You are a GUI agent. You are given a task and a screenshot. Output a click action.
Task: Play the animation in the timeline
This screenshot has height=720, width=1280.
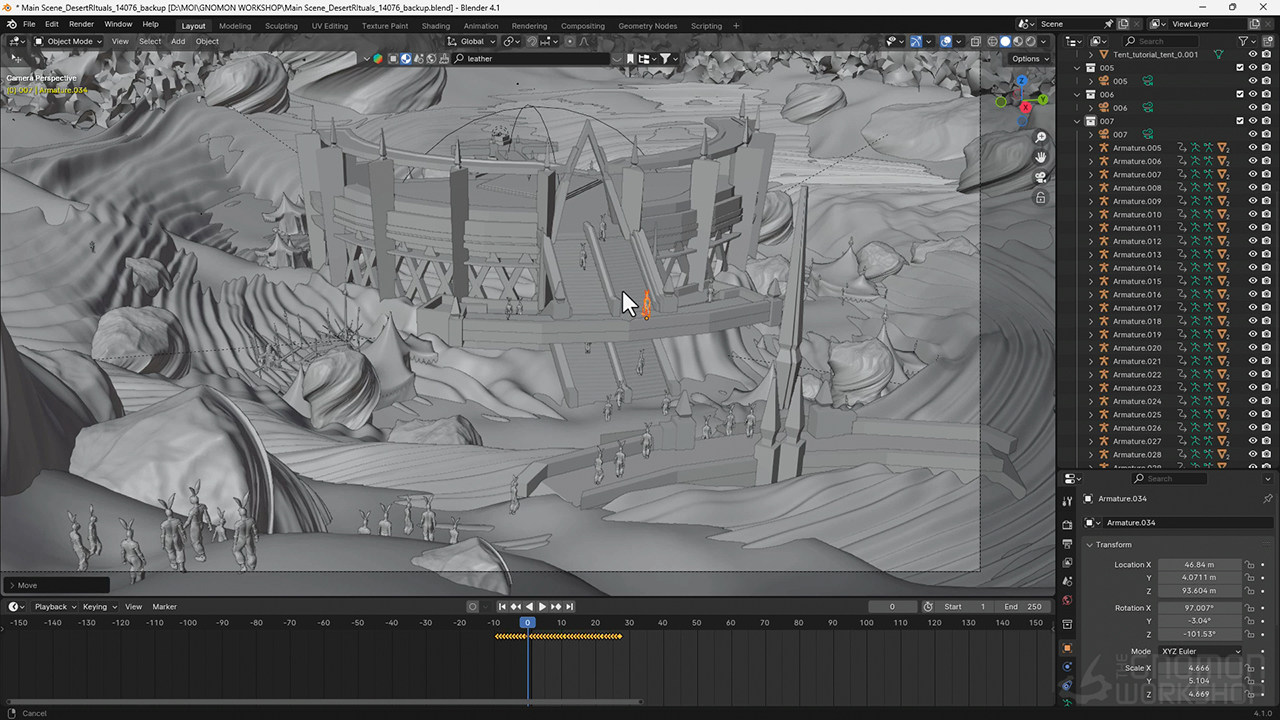(x=542, y=606)
